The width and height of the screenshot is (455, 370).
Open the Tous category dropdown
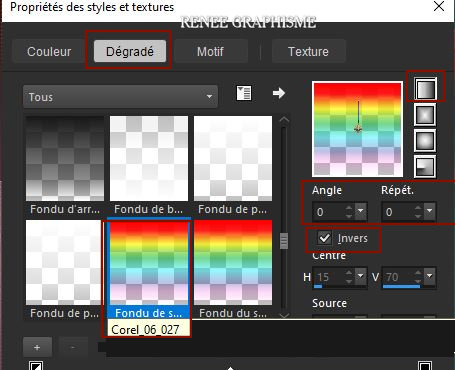point(120,97)
